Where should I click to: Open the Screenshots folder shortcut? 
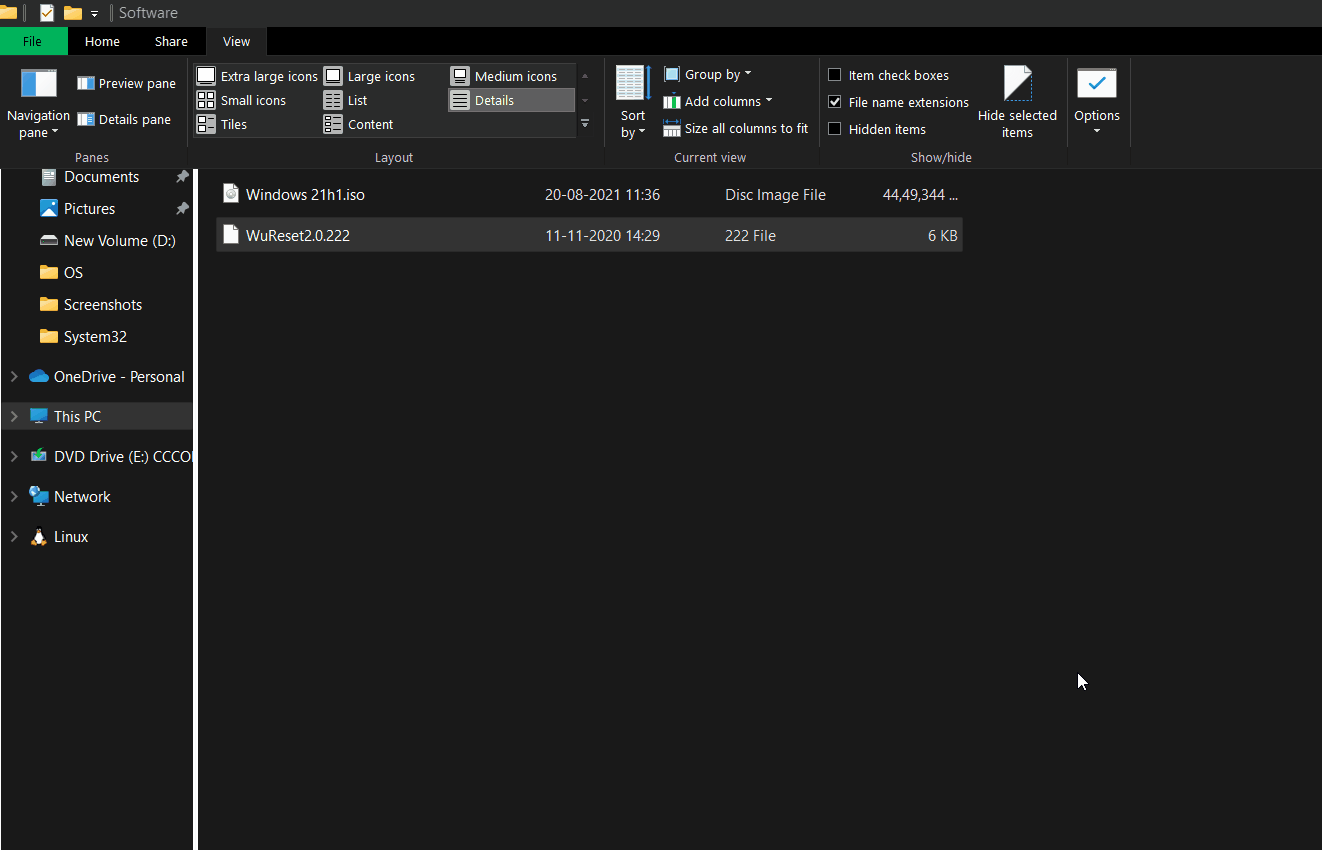[x=103, y=305]
